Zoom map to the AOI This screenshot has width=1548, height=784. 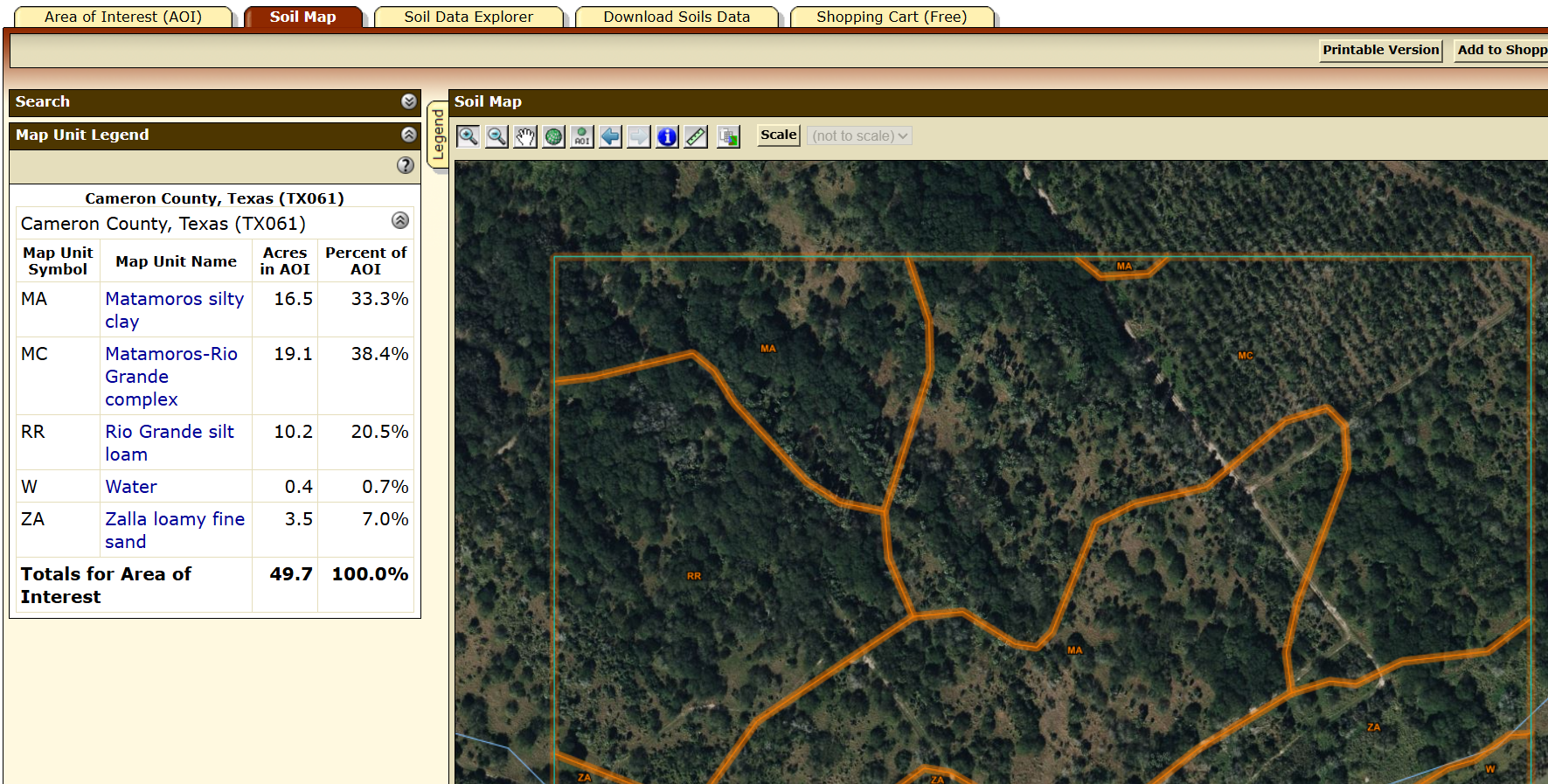coord(582,136)
